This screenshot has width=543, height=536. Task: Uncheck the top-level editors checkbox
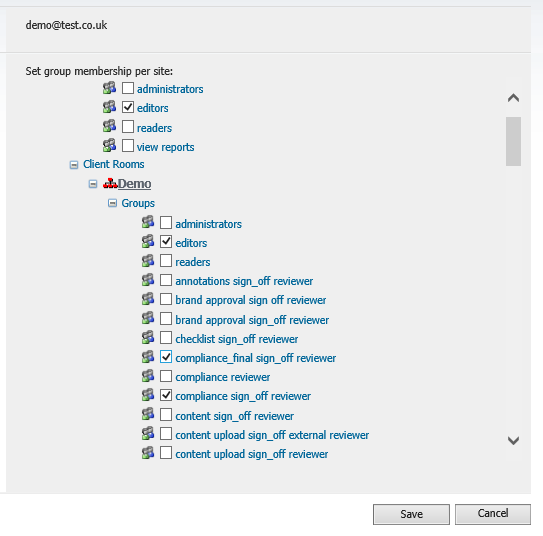point(128,107)
